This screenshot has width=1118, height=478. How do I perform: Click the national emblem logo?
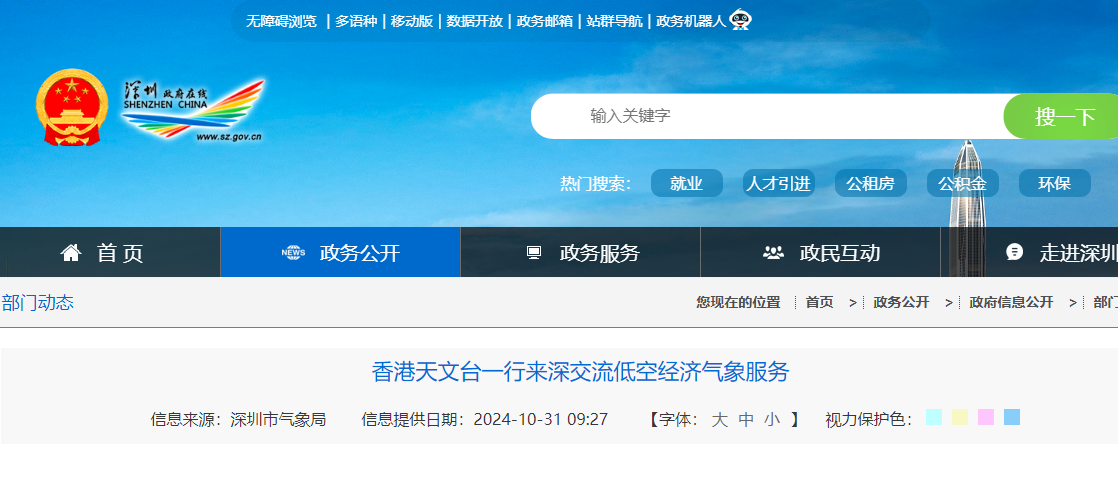[x=71, y=107]
